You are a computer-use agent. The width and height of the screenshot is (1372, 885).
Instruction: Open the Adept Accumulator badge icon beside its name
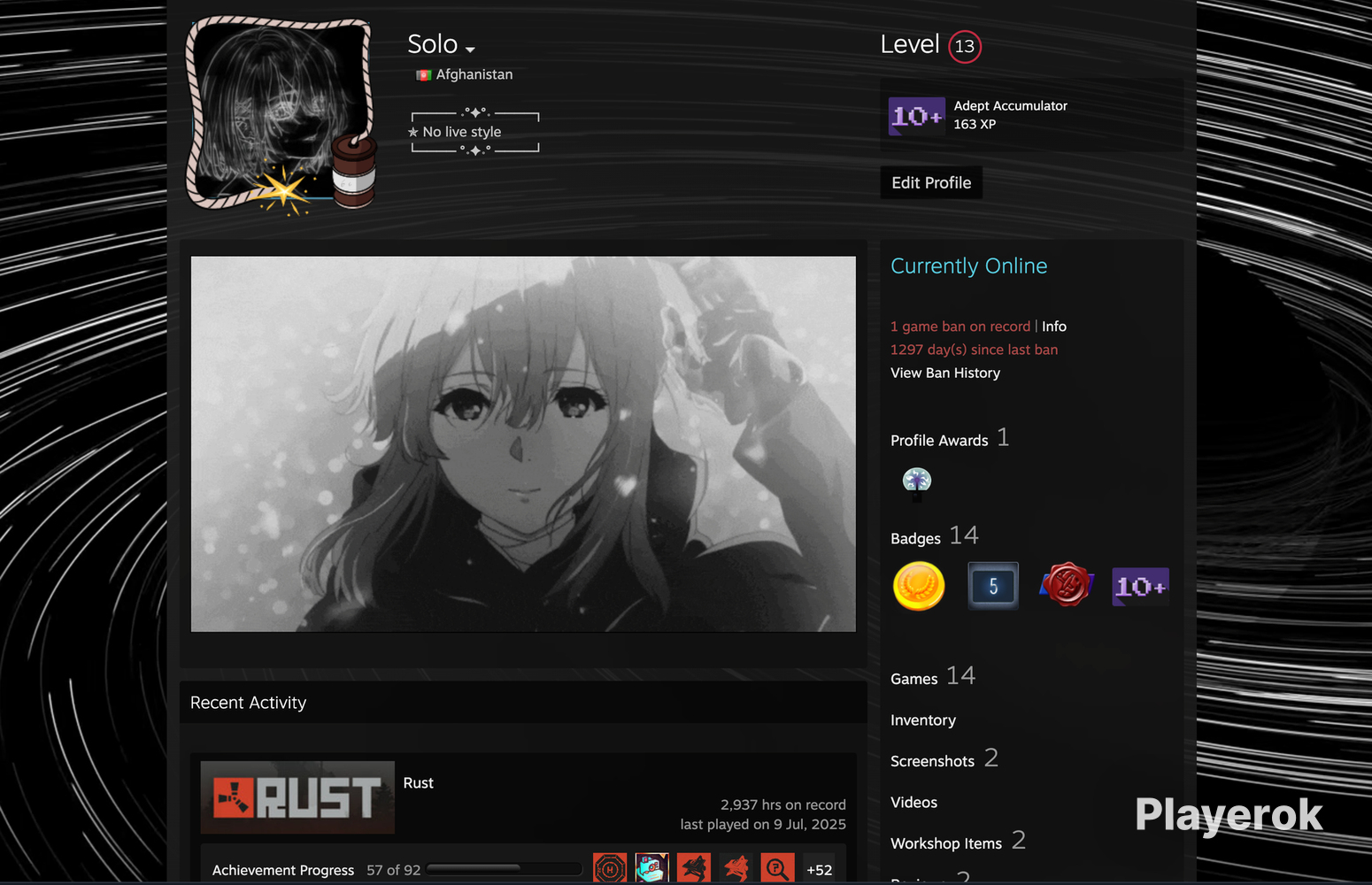tap(916, 116)
